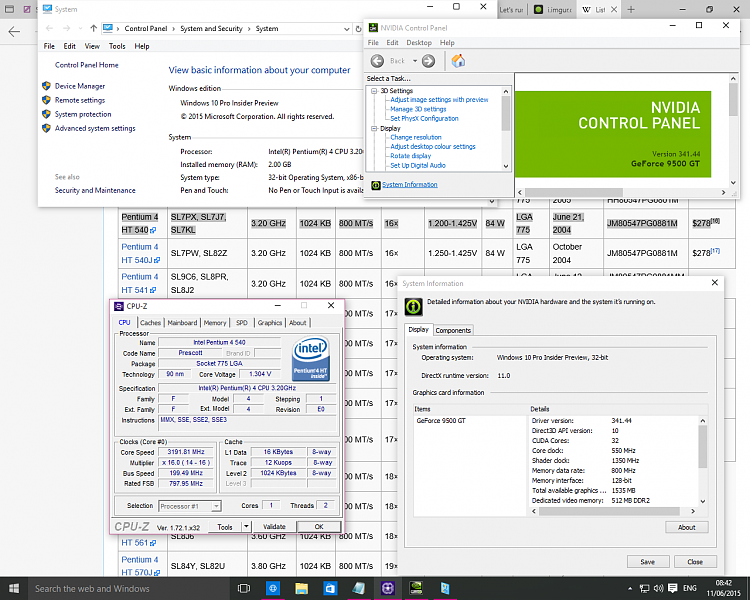Open Help menu in NVIDIA Control Panel

point(447,43)
